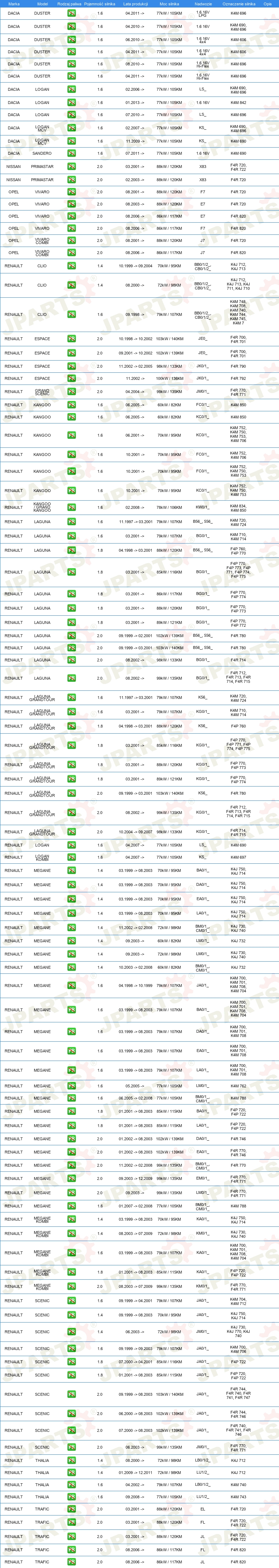Click the Pojemność silnika column header
Image resolution: width=279 pixels, height=1568 pixels.
tap(100, 4)
